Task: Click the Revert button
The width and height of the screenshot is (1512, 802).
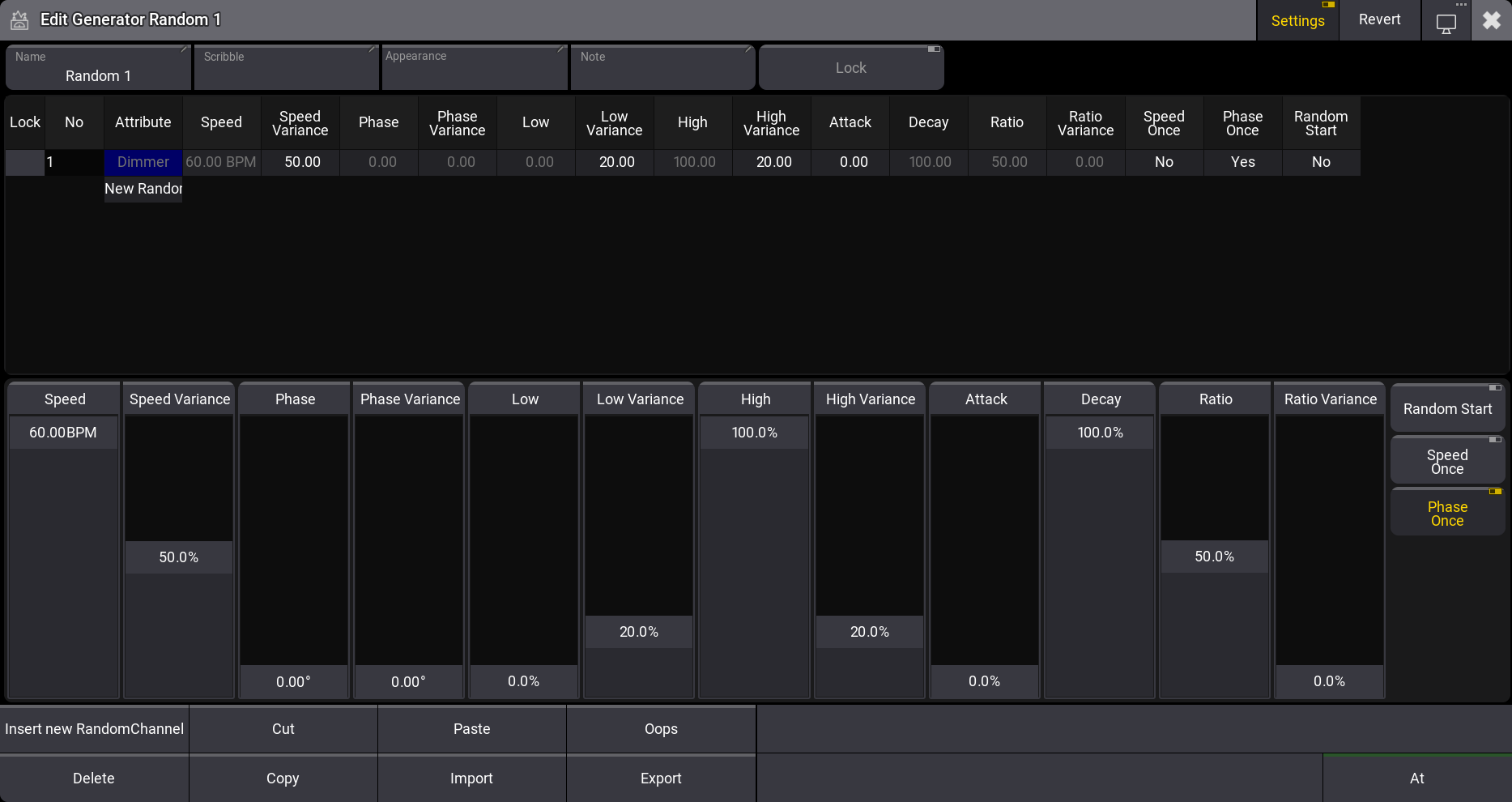Action: 1379,20
